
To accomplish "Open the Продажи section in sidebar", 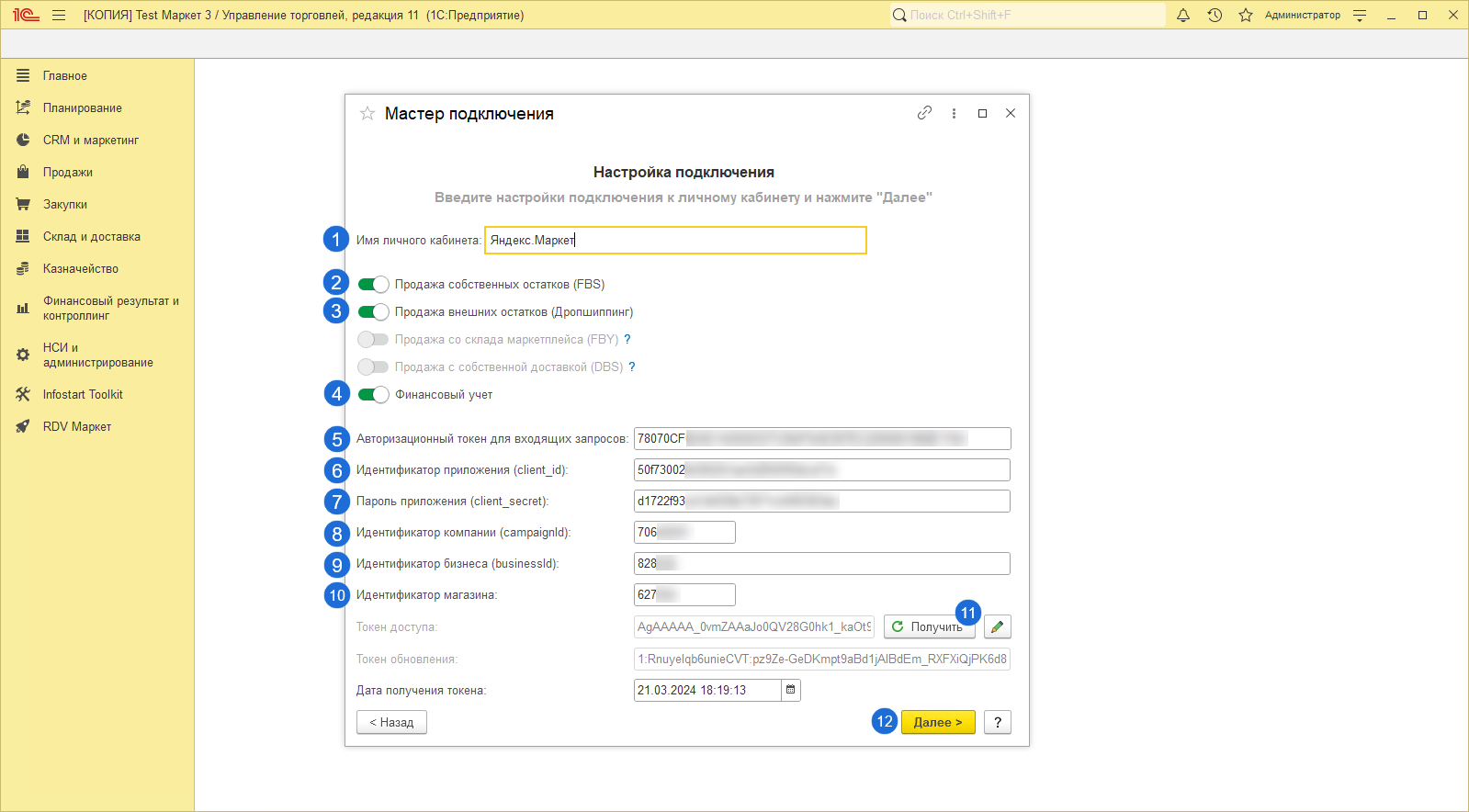I will click(67, 172).
